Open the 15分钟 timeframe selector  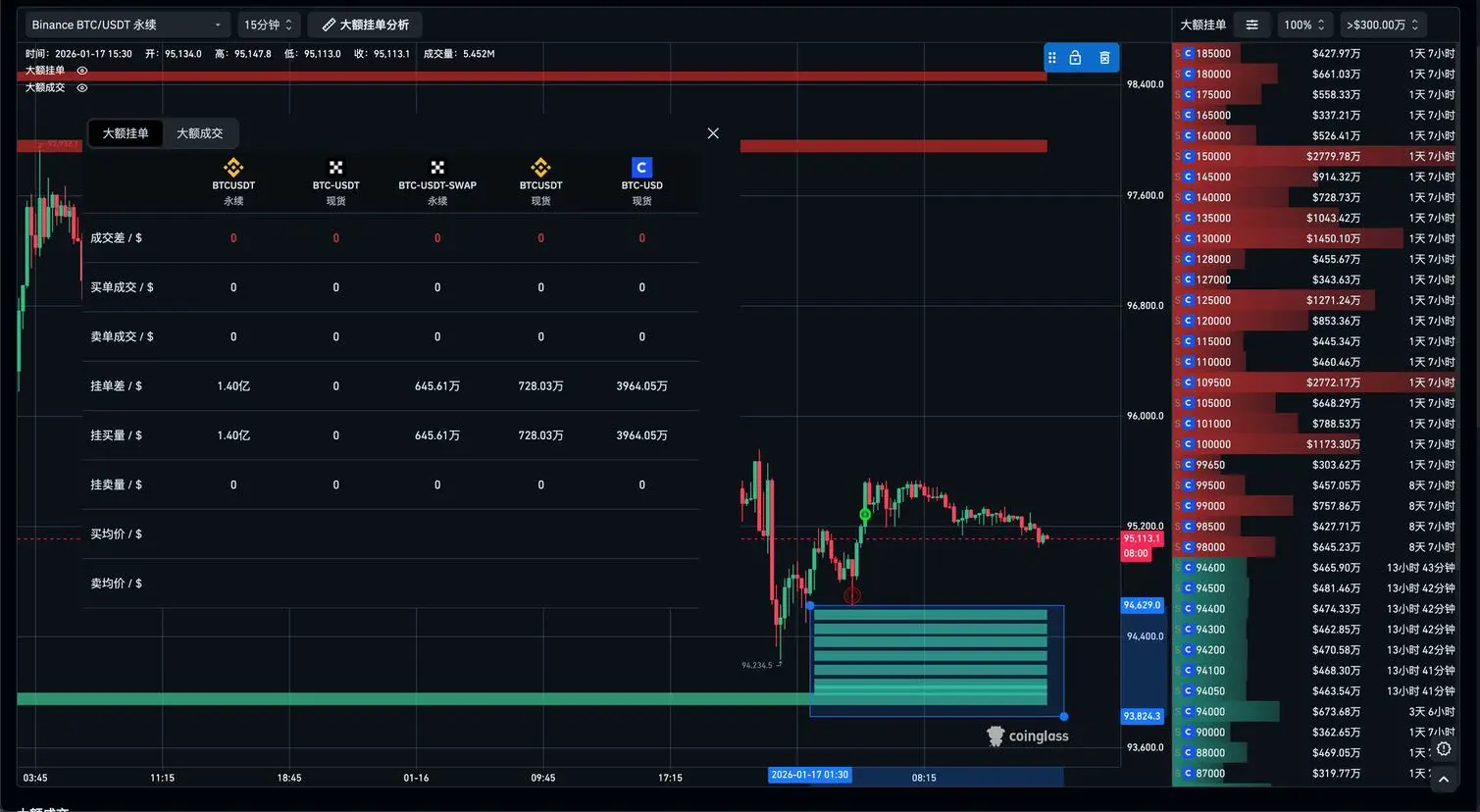coord(268,25)
